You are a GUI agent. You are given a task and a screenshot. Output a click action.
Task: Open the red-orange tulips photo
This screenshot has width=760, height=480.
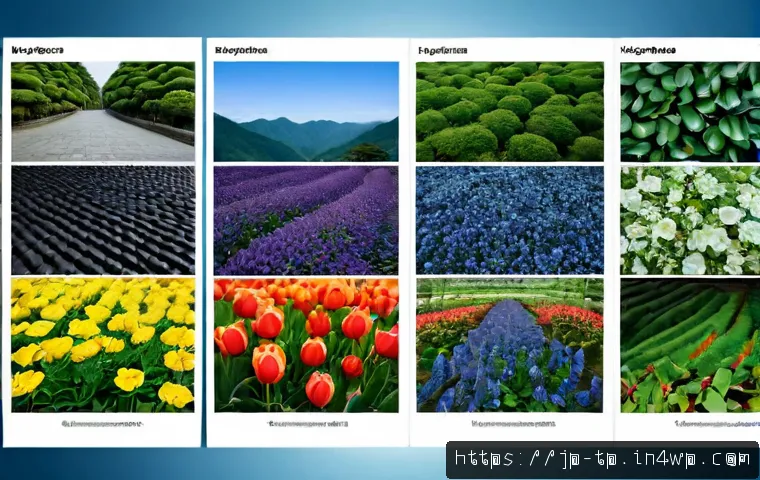(x=306, y=345)
